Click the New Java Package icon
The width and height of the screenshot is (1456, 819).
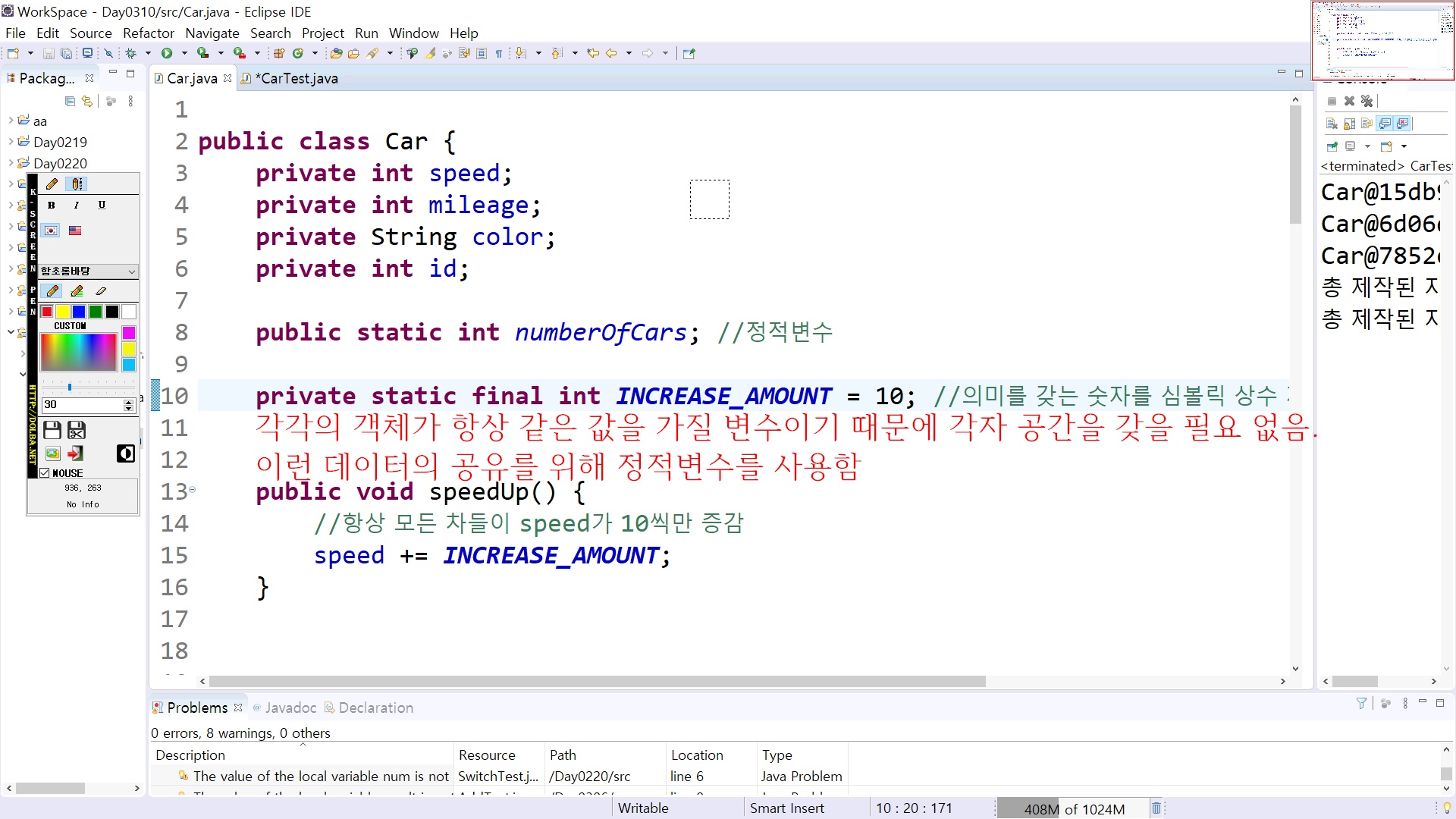[x=279, y=53]
